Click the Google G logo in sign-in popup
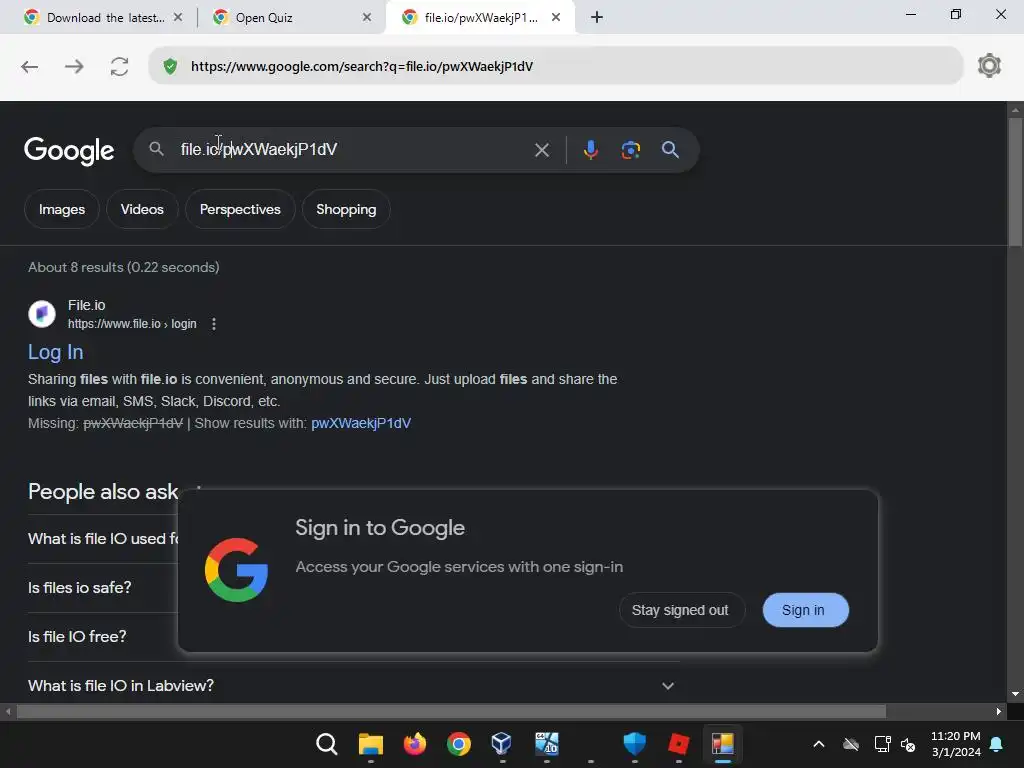 236,570
